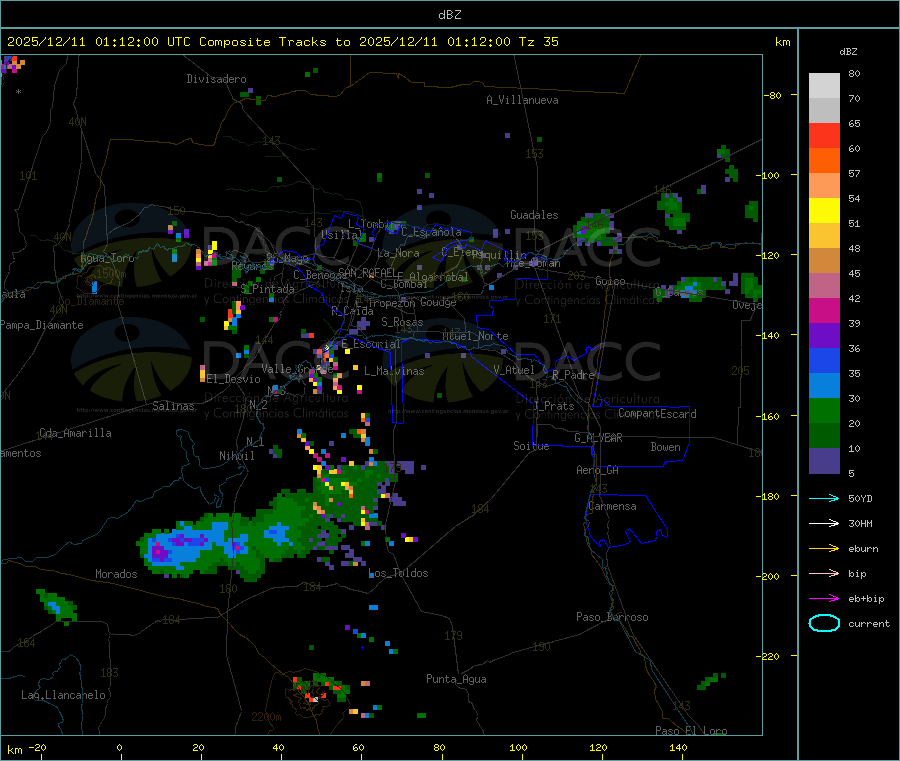The width and height of the screenshot is (900, 761).
Task: Click the Paso_Barroso map label
Action: [x=612, y=617]
